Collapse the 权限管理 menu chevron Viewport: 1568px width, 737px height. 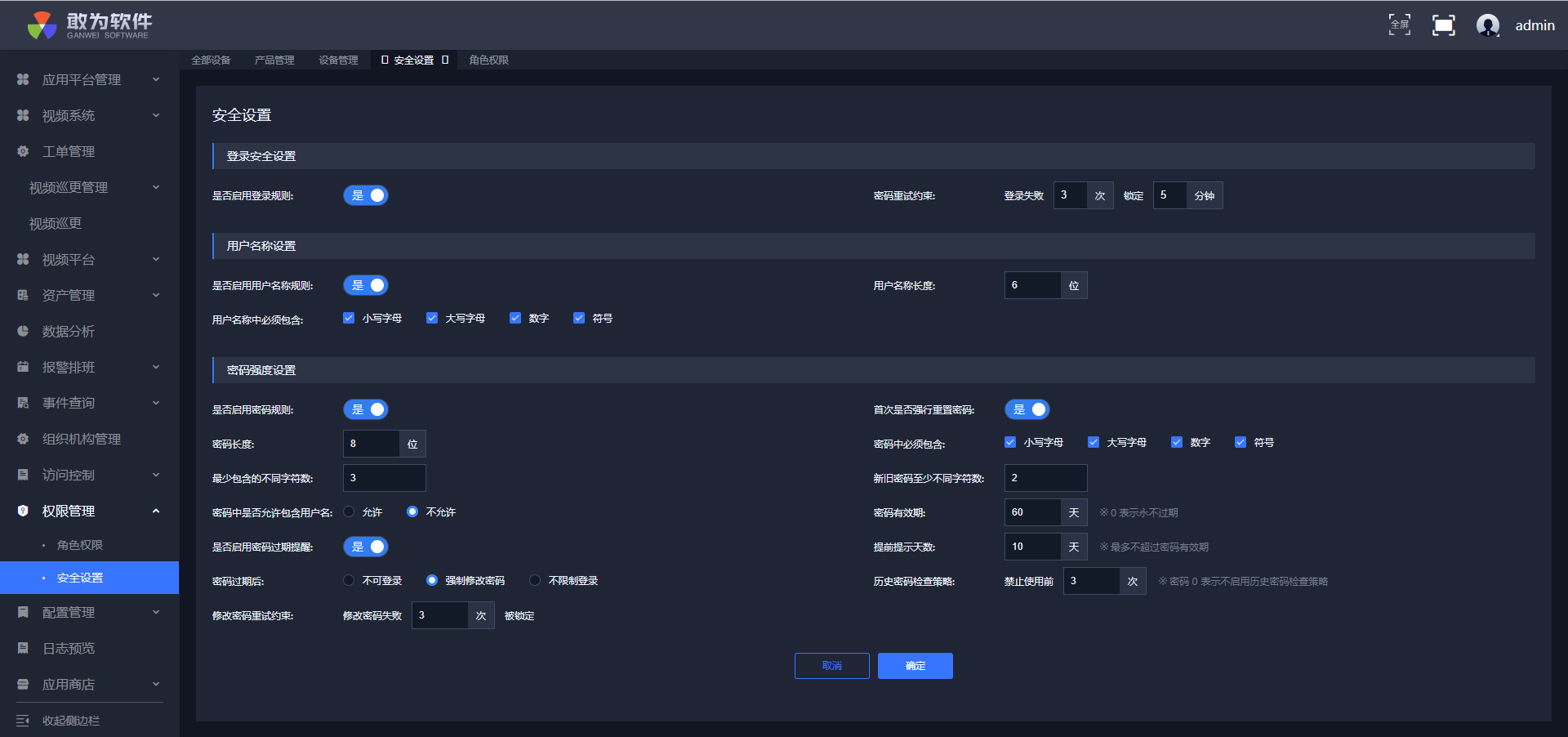tap(156, 511)
